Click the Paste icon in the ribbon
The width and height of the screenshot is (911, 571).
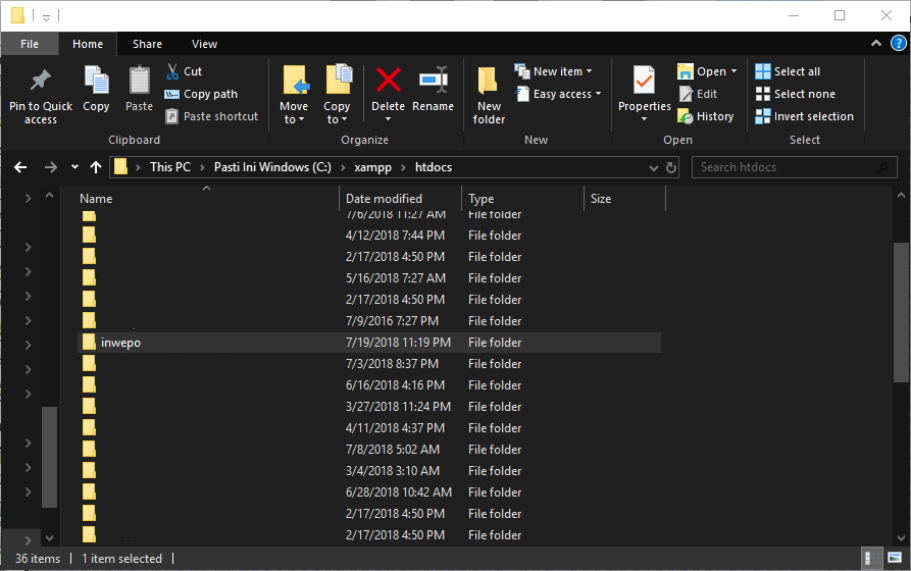coord(139,82)
